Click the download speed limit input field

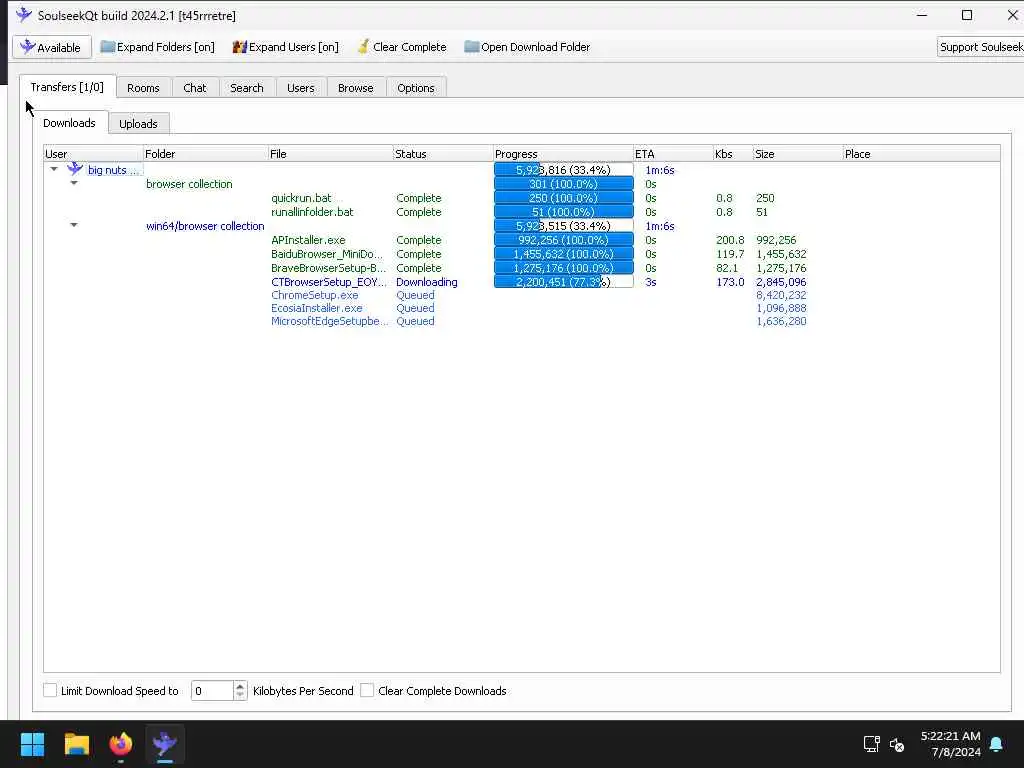(212, 690)
